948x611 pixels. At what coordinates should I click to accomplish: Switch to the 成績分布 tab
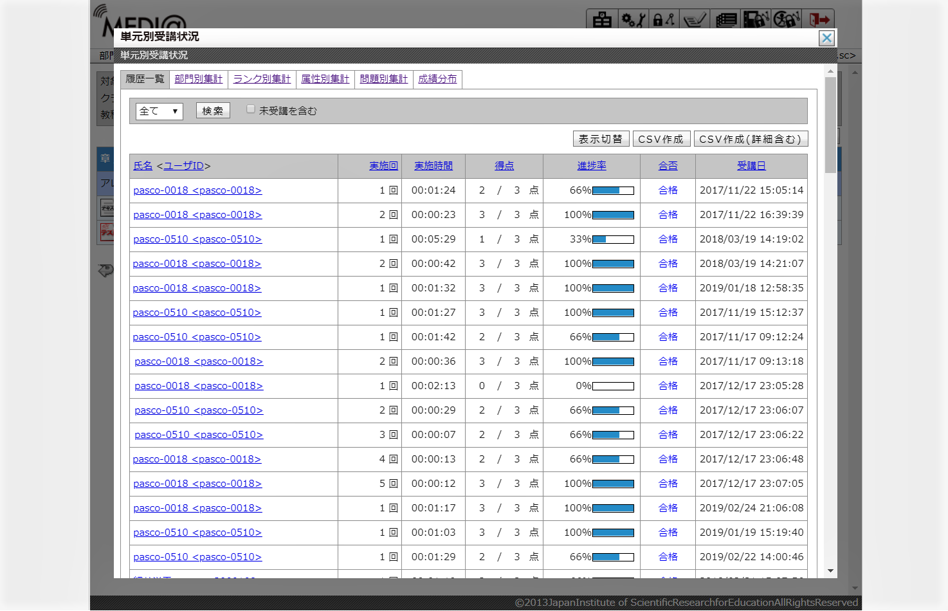(x=437, y=79)
